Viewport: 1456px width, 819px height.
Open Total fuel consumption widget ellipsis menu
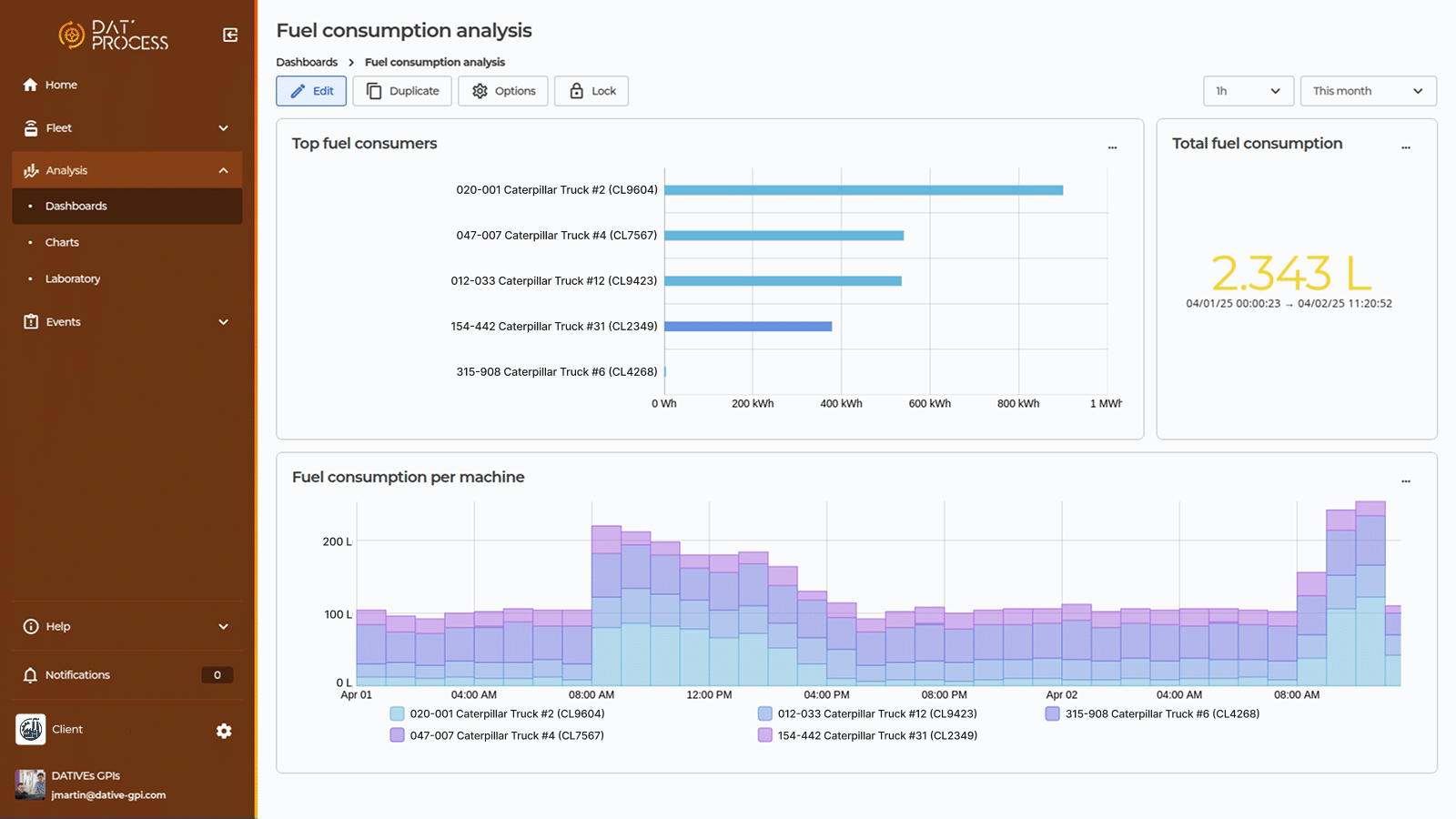[1406, 147]
